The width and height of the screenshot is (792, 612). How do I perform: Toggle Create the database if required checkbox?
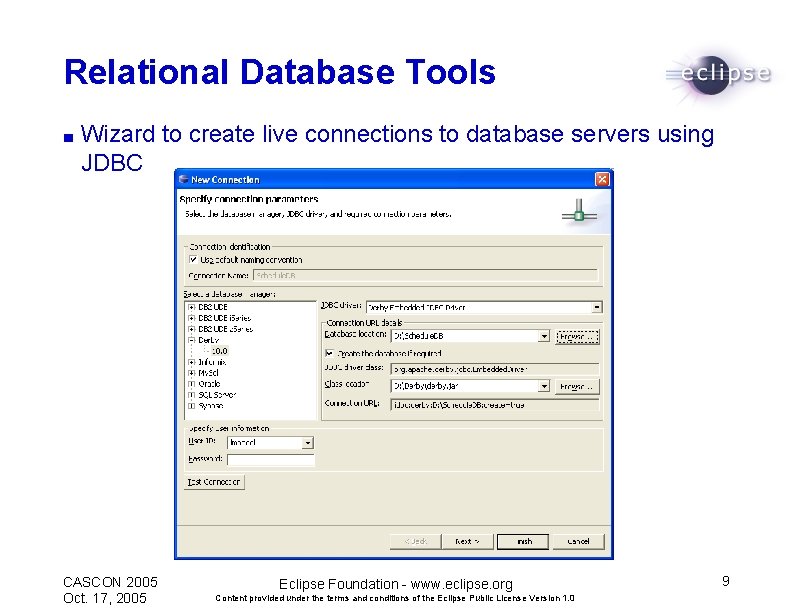click(x=329, y=353)
